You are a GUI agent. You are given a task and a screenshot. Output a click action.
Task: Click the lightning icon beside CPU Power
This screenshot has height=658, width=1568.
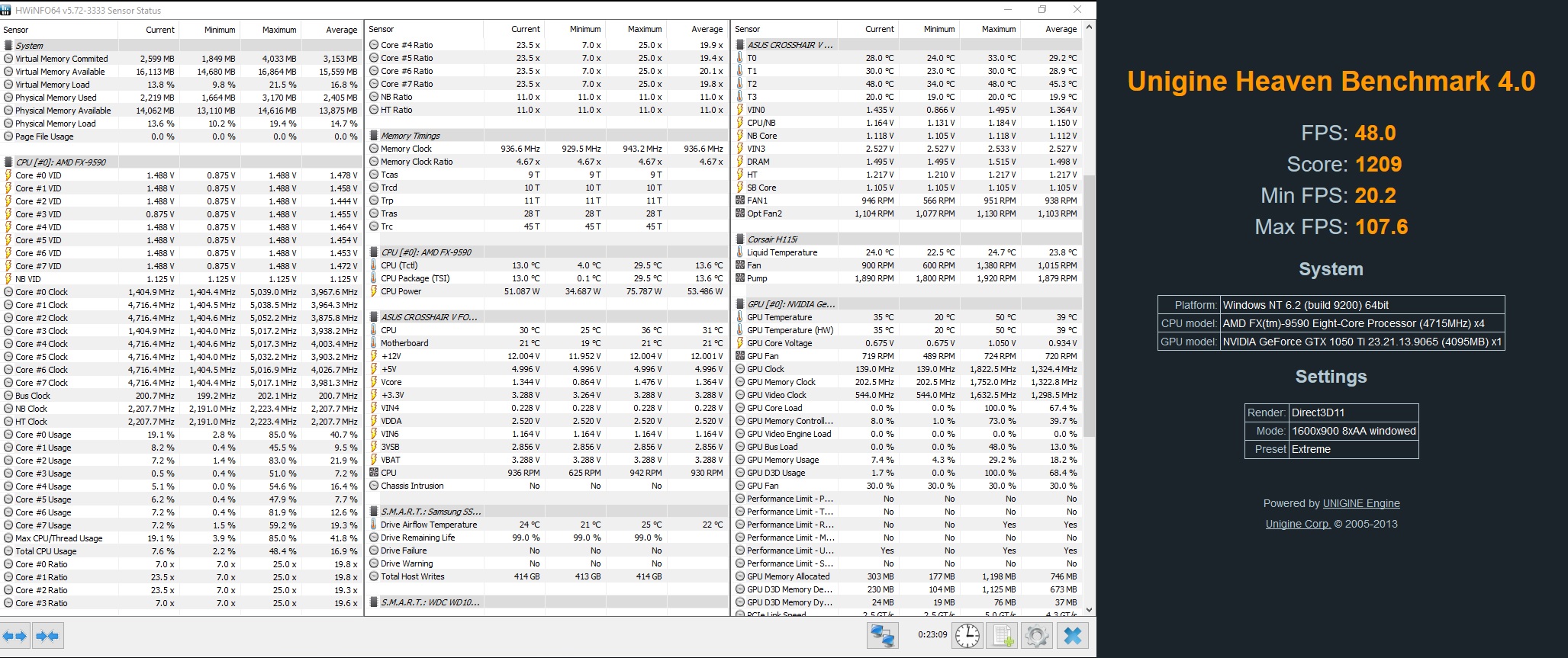pos(374,291)
